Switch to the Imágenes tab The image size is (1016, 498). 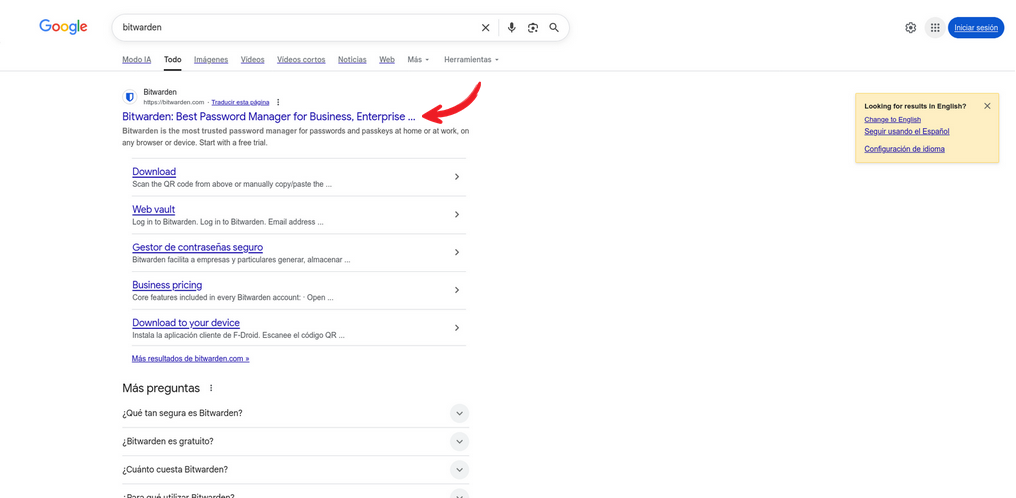[x=211, y=60]
